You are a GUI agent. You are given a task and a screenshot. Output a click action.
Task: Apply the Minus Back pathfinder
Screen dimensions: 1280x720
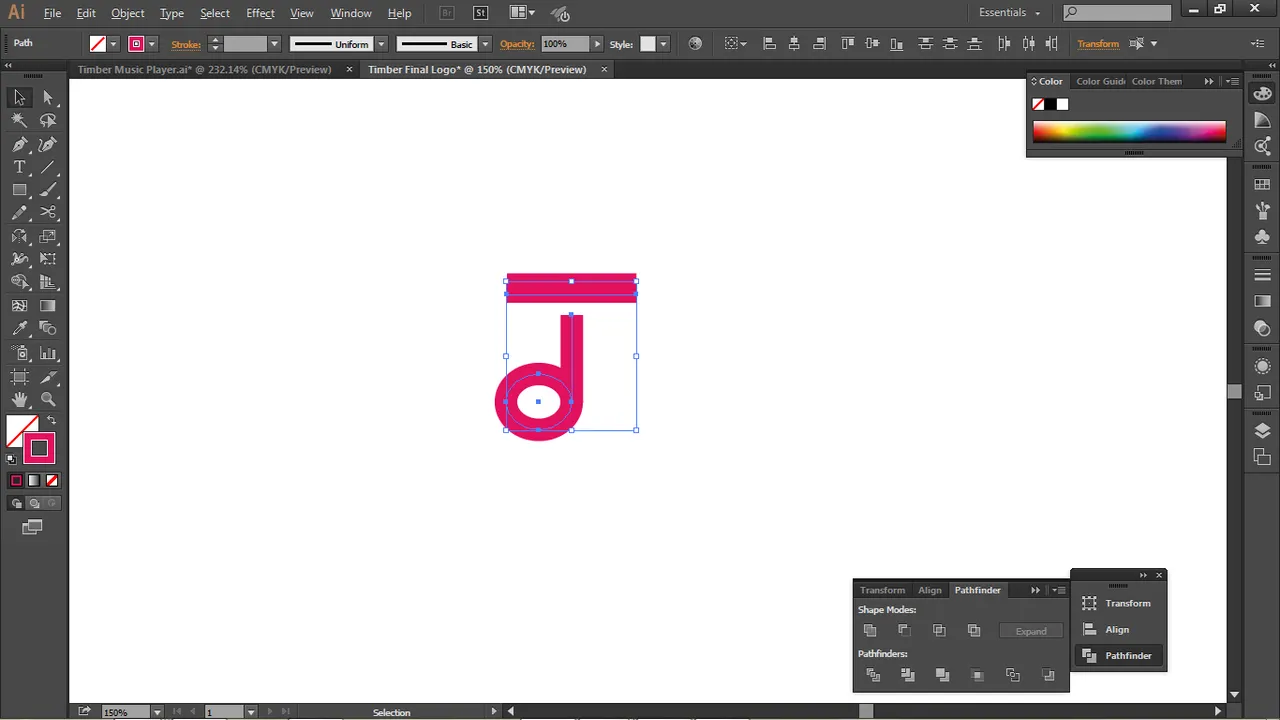point(1048,675)
